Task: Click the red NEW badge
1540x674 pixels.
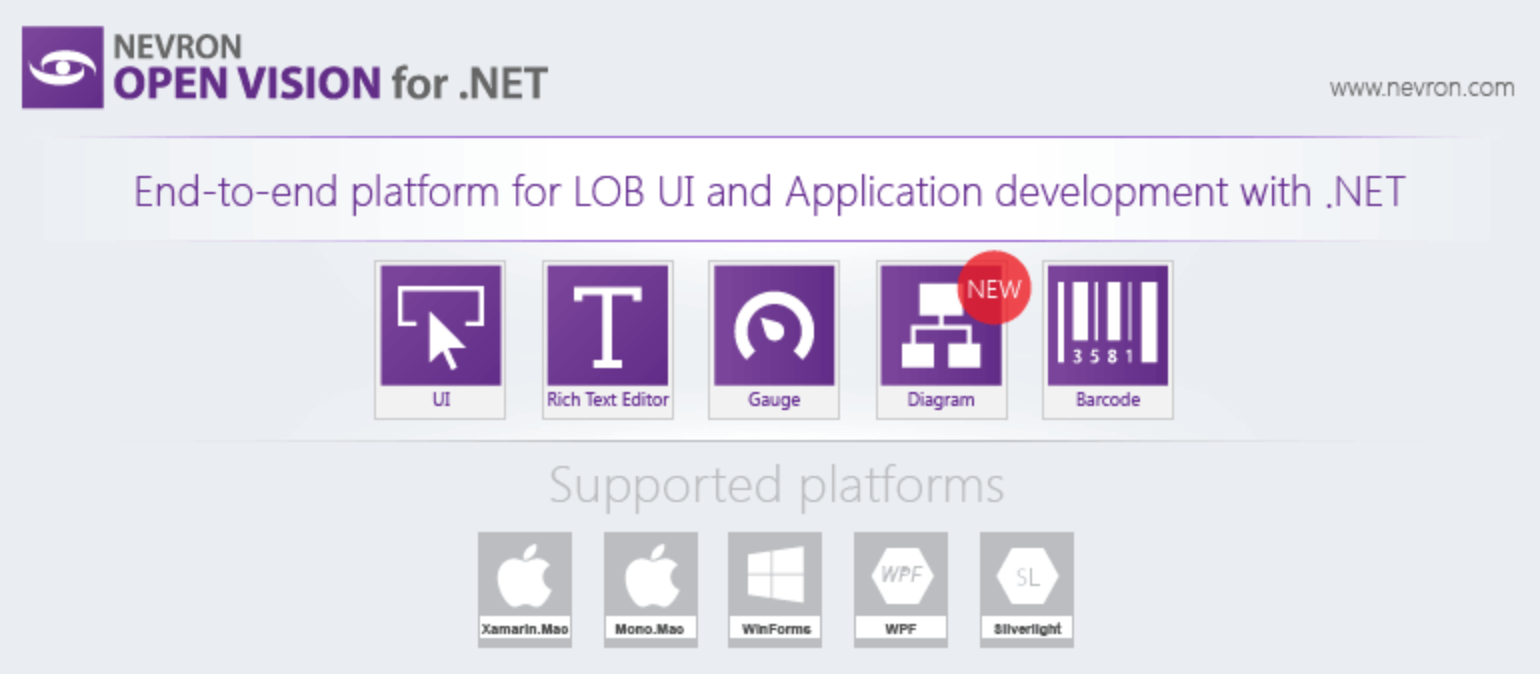Action: tap(994, 288)
